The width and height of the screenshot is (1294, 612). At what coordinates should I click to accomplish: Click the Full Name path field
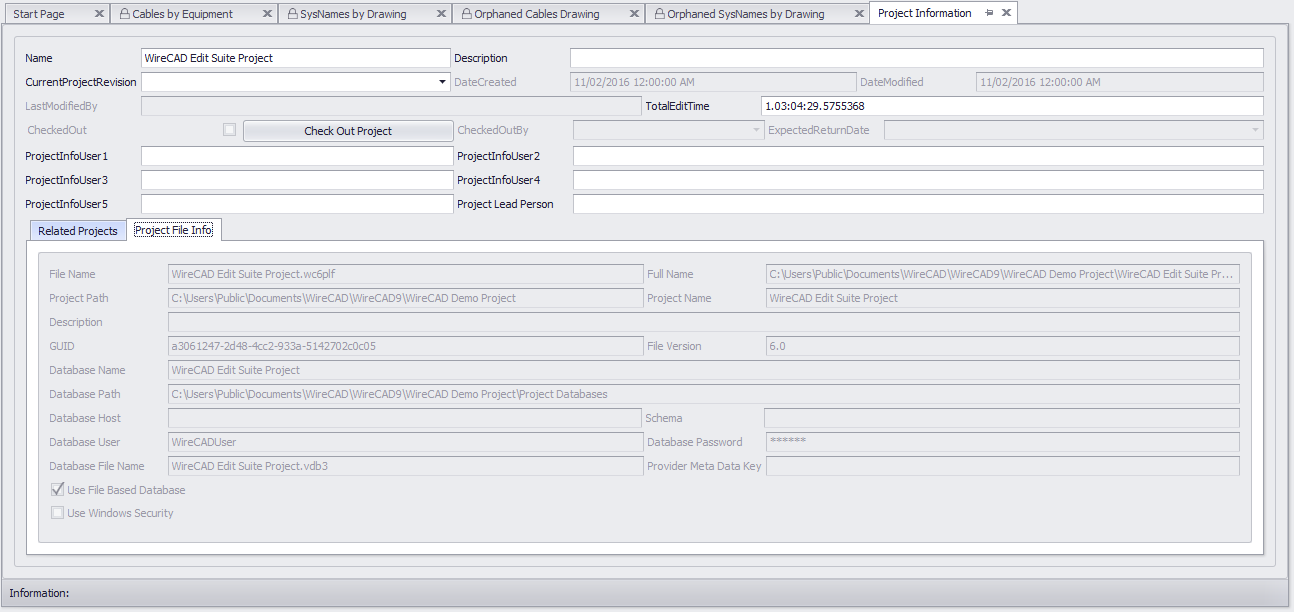pos(1002,274)
